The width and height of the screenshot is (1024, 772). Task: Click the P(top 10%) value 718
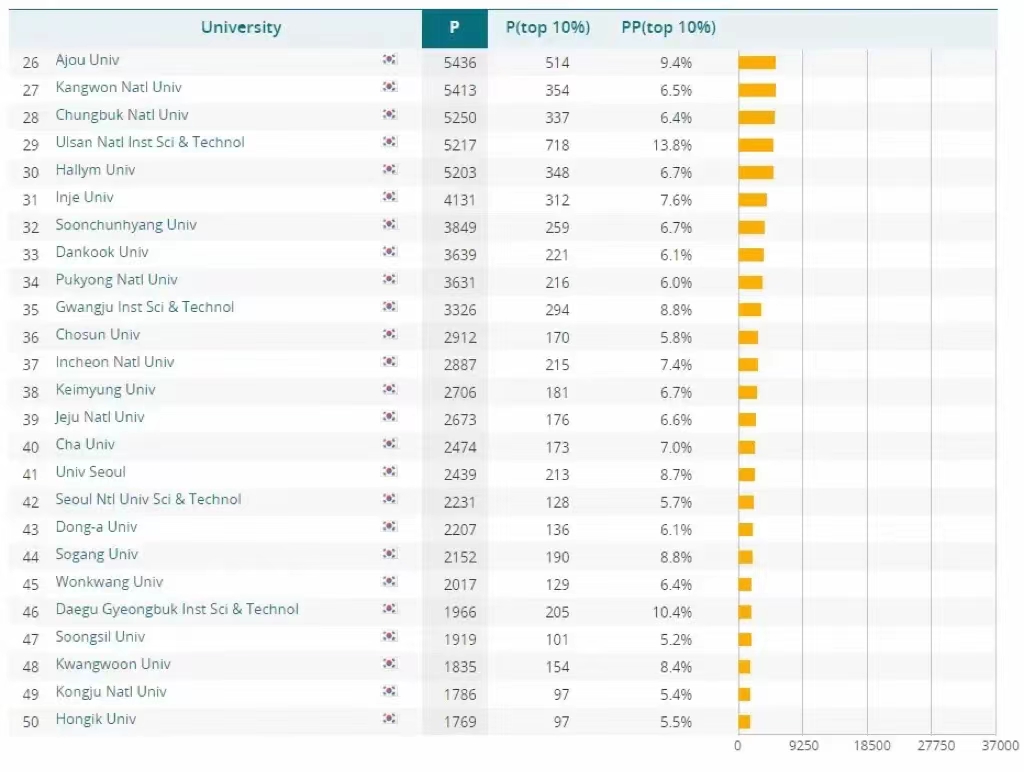tap(557, 145)
